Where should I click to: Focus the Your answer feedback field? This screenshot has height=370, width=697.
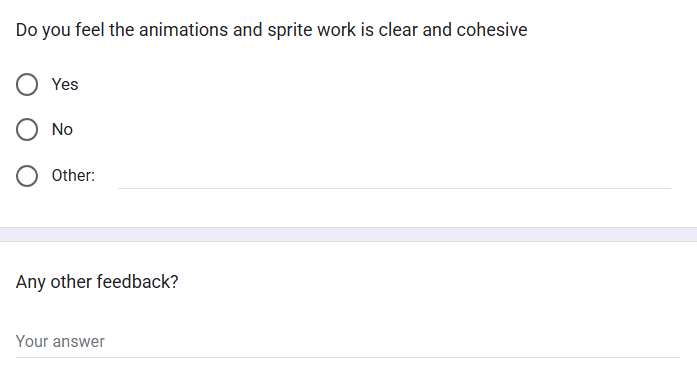(348, 342)
